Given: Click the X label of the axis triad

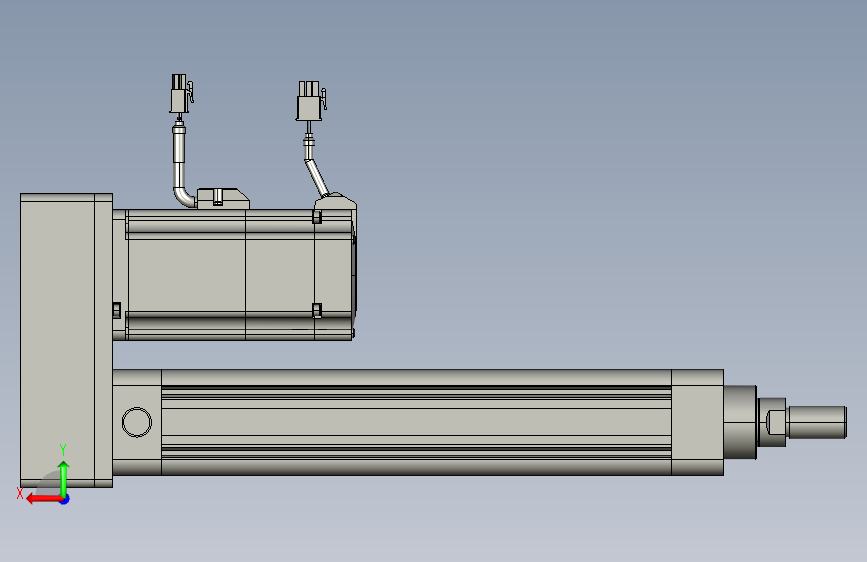Looking at the screenshot, I should tap(20, 493).
